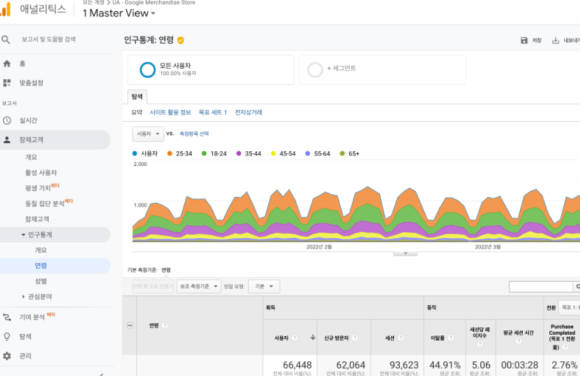This screenshot has width=580, height=376.
Task: Select the 요약 summary sub-tab
Action: 137,113
